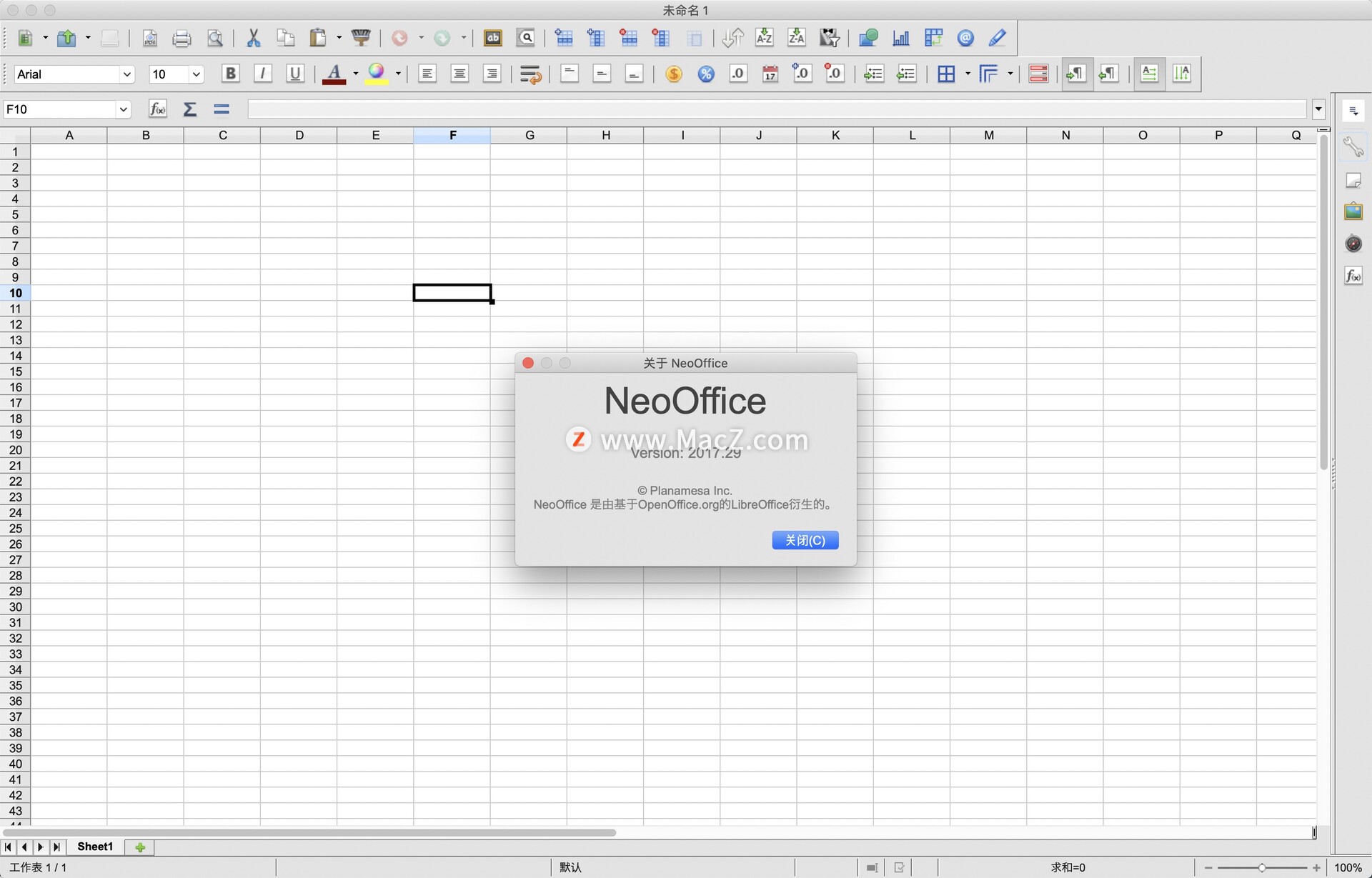1372x878 pixels.
Task: Click the Cut scissors icon
Action: click(253, 38)
